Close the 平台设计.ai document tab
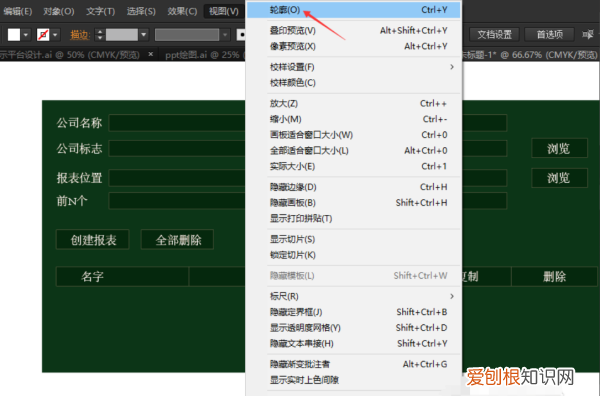Screen dimensions: 600x396 151,54
